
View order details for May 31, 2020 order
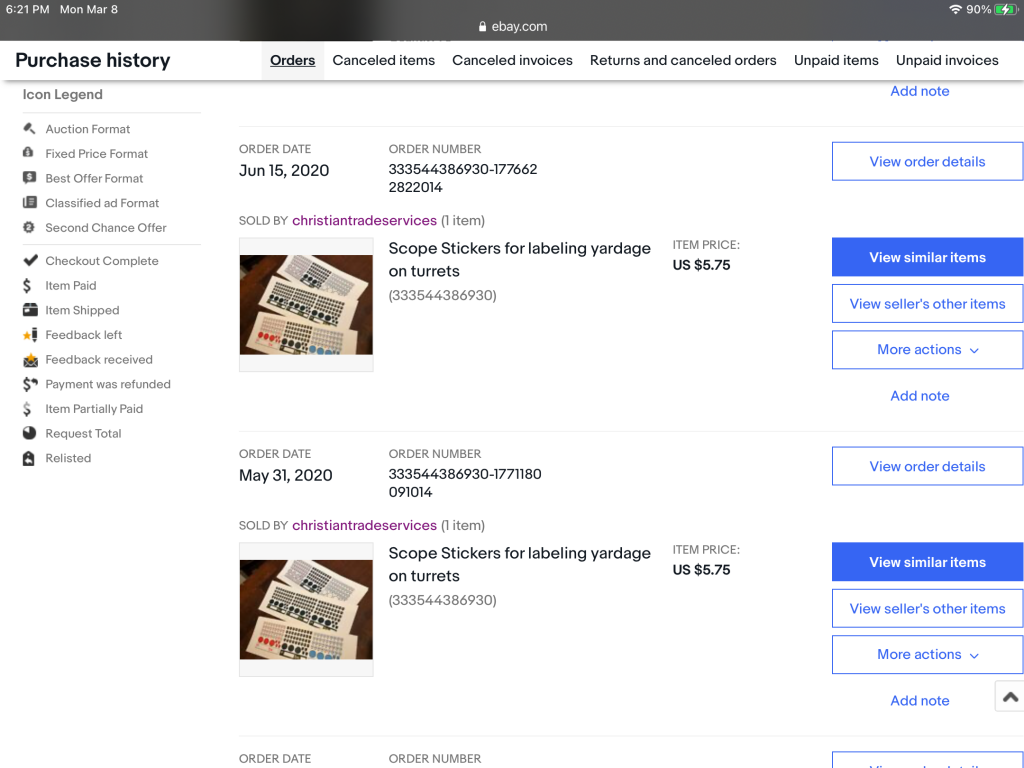pyautogui.click(x=927, y=466)
